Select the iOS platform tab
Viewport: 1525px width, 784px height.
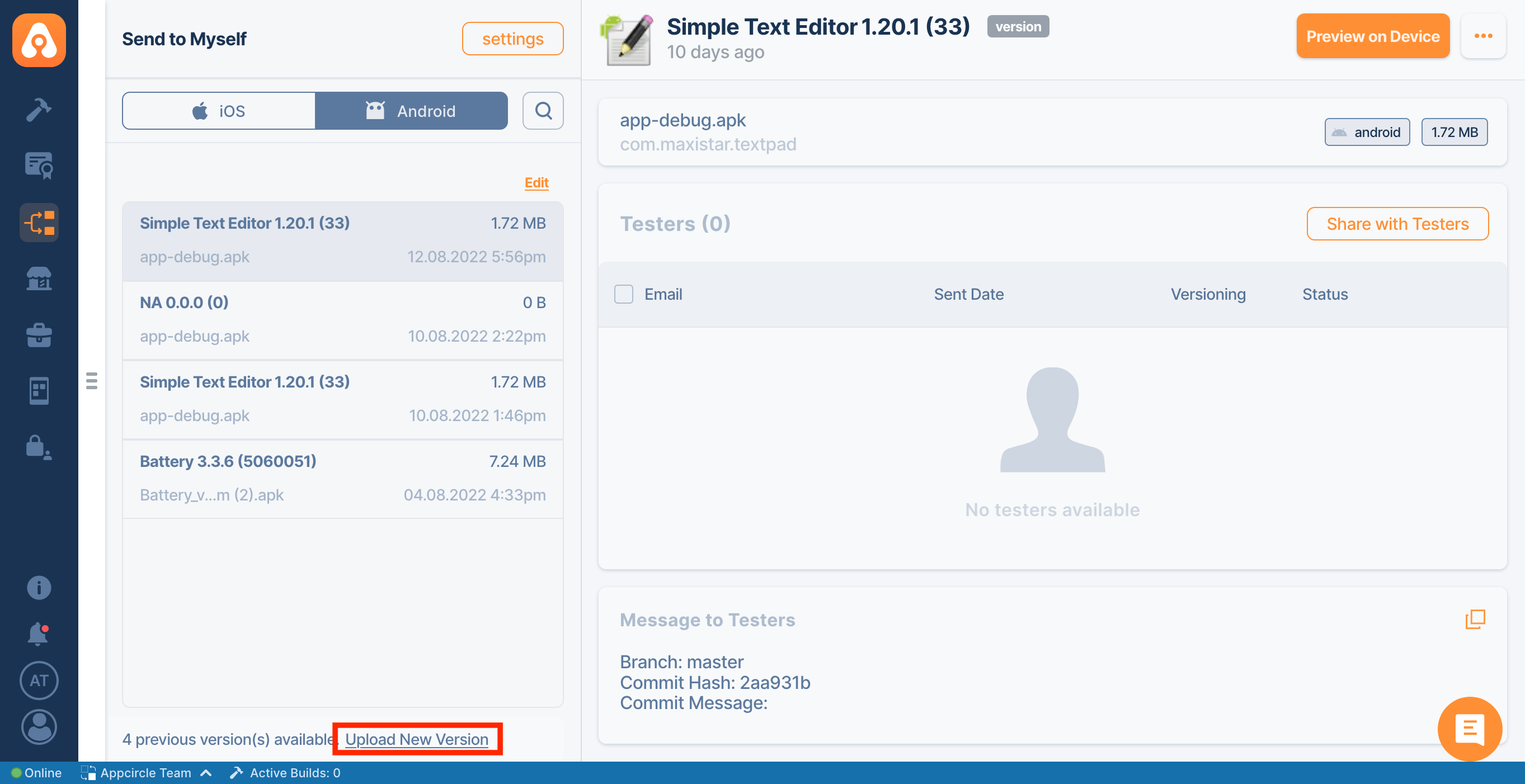(218, 111)
